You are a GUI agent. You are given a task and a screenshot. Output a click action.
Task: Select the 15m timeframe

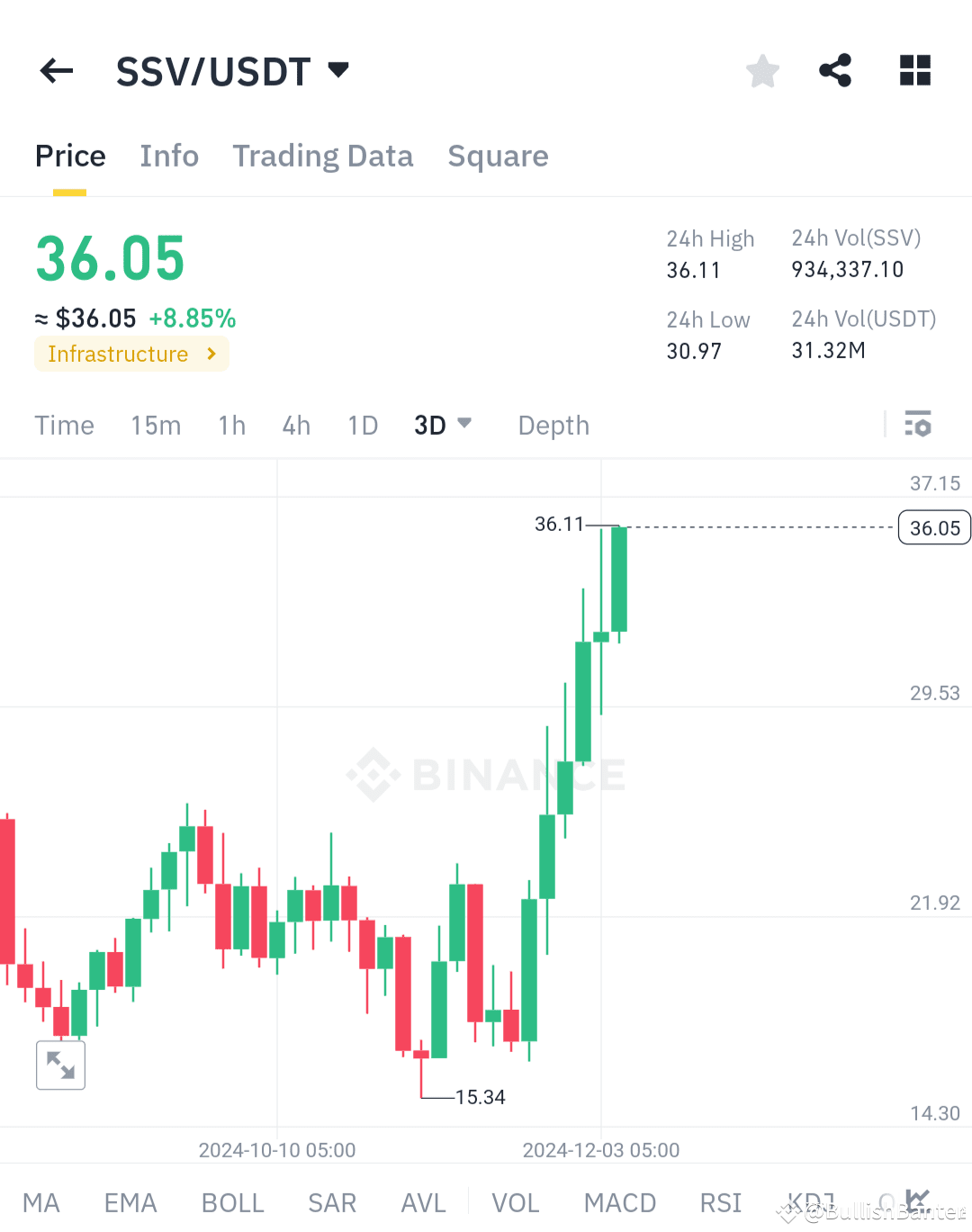pos(155,425)
